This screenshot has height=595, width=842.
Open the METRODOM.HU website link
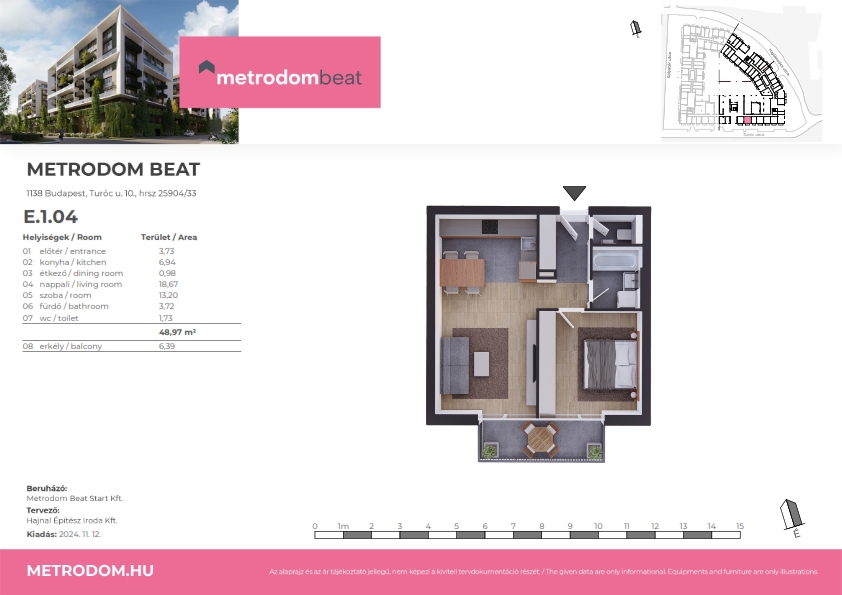point(90,570)
